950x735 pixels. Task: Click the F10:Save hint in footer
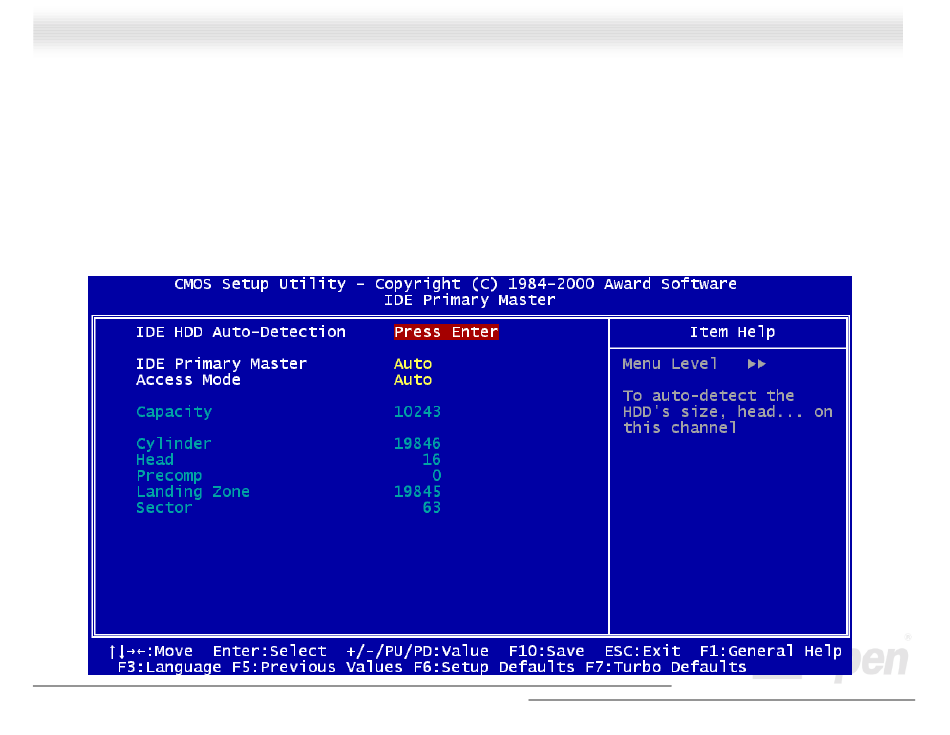pos(546,651)
